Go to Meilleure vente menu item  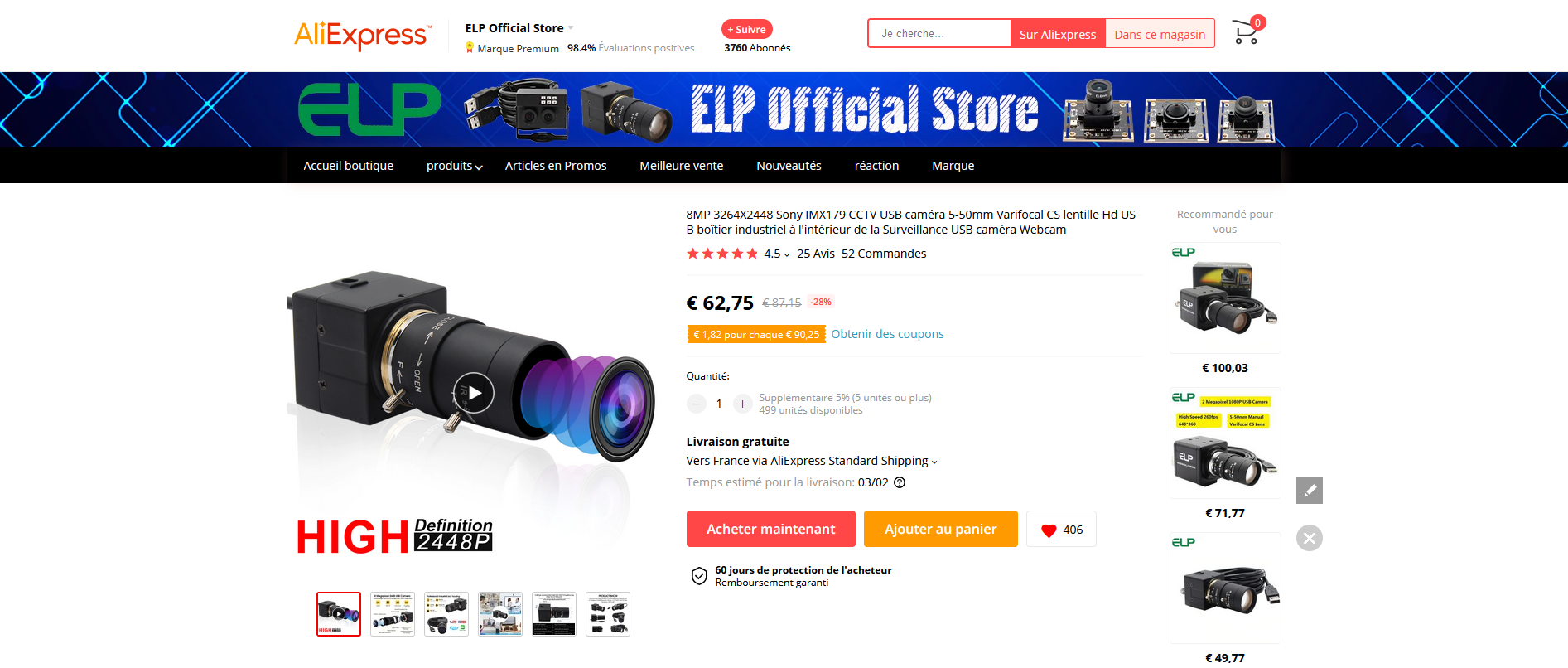pos(682,166)
